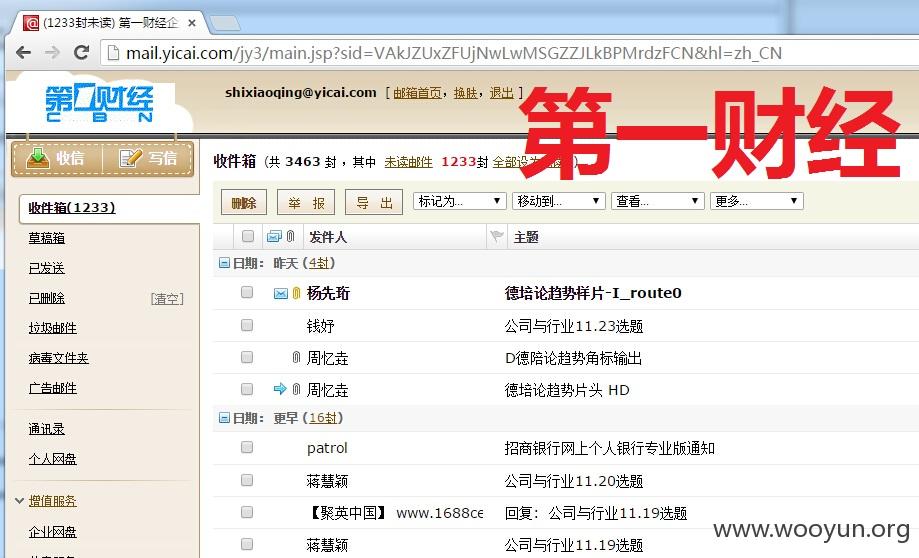Viewport: 919px width, 558px height.
Task: Tick checkbox for 杨先珩 email
Action: pos(247,292)
